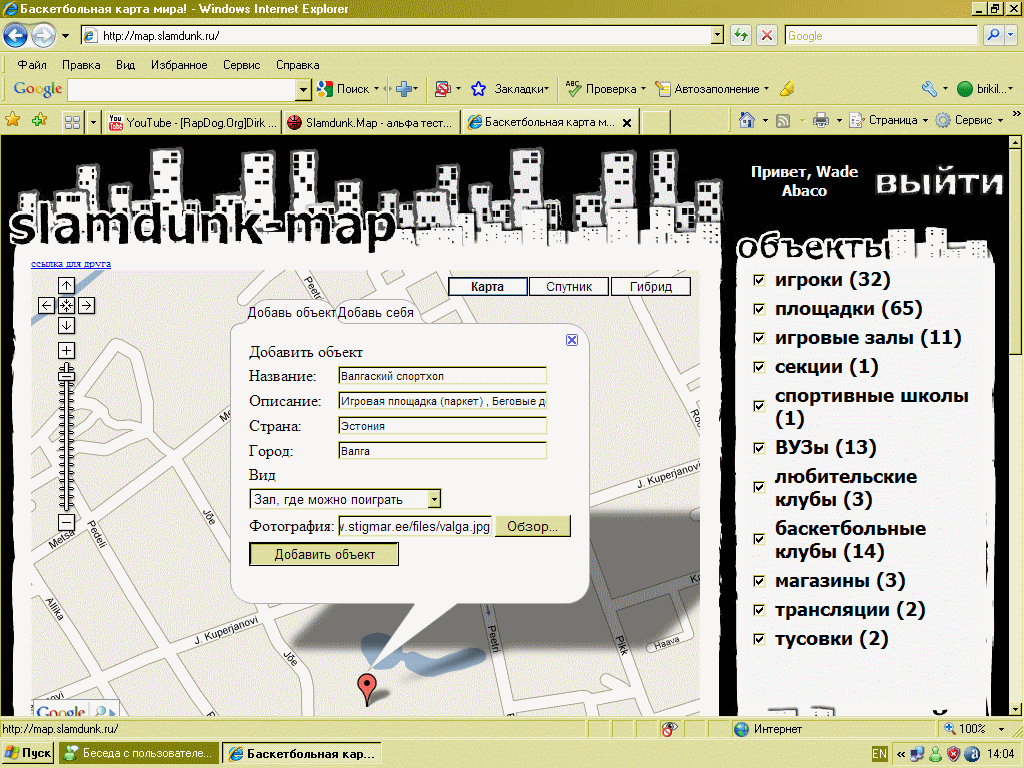Uncheck the ВУЗы (13) checkbox
Viewport: 1024px width, 768px height.
[759, 448]
